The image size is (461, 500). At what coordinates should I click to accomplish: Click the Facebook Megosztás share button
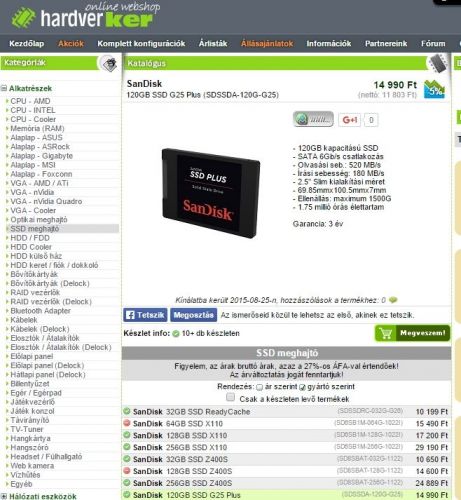click(x=193, y=315)
